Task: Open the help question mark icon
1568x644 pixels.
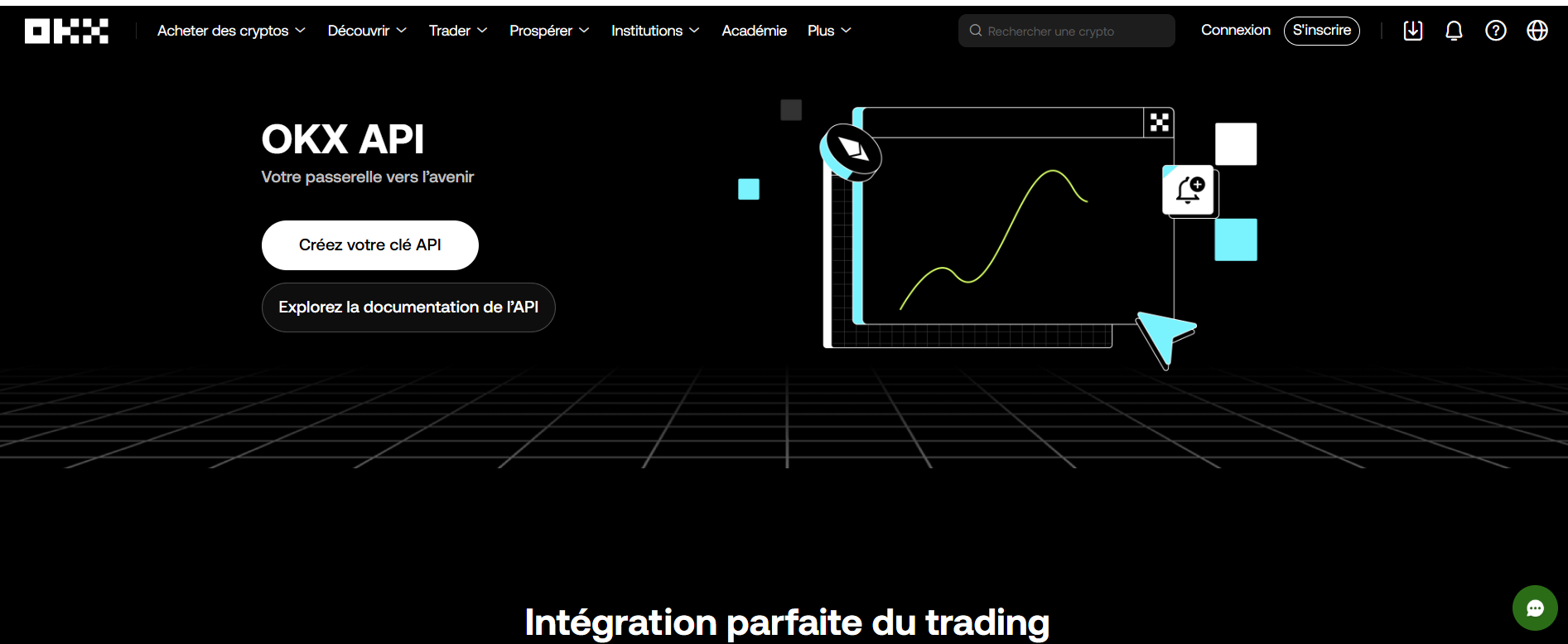Action: point(1496,31)
